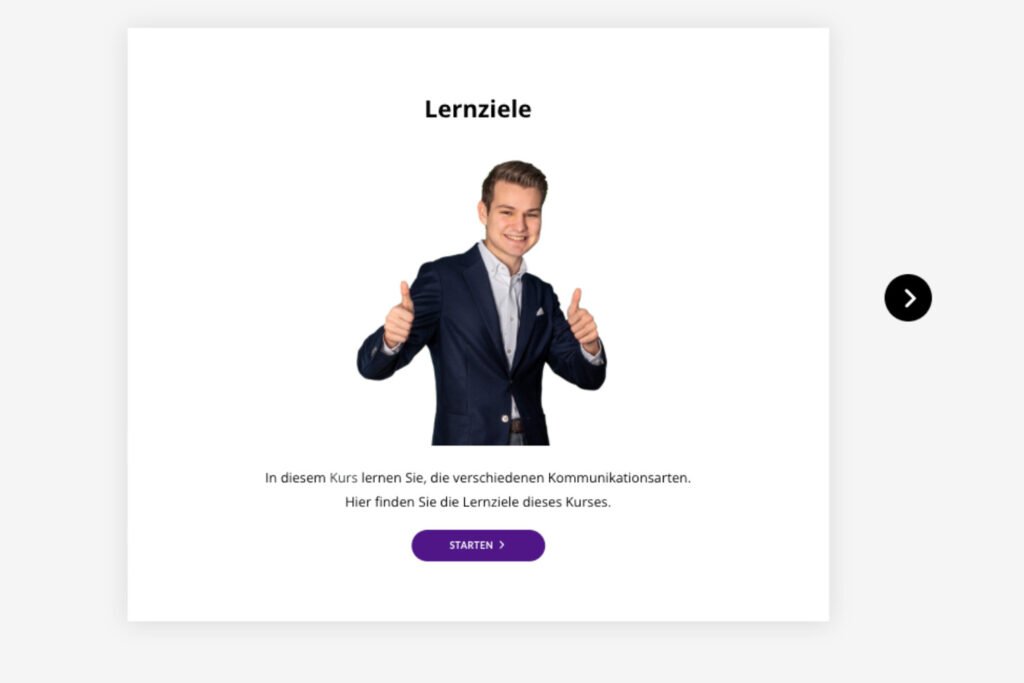Click the word Kommunikationsarten
Viewport: 1024px width, 683px height.
(x=618, y=478)
